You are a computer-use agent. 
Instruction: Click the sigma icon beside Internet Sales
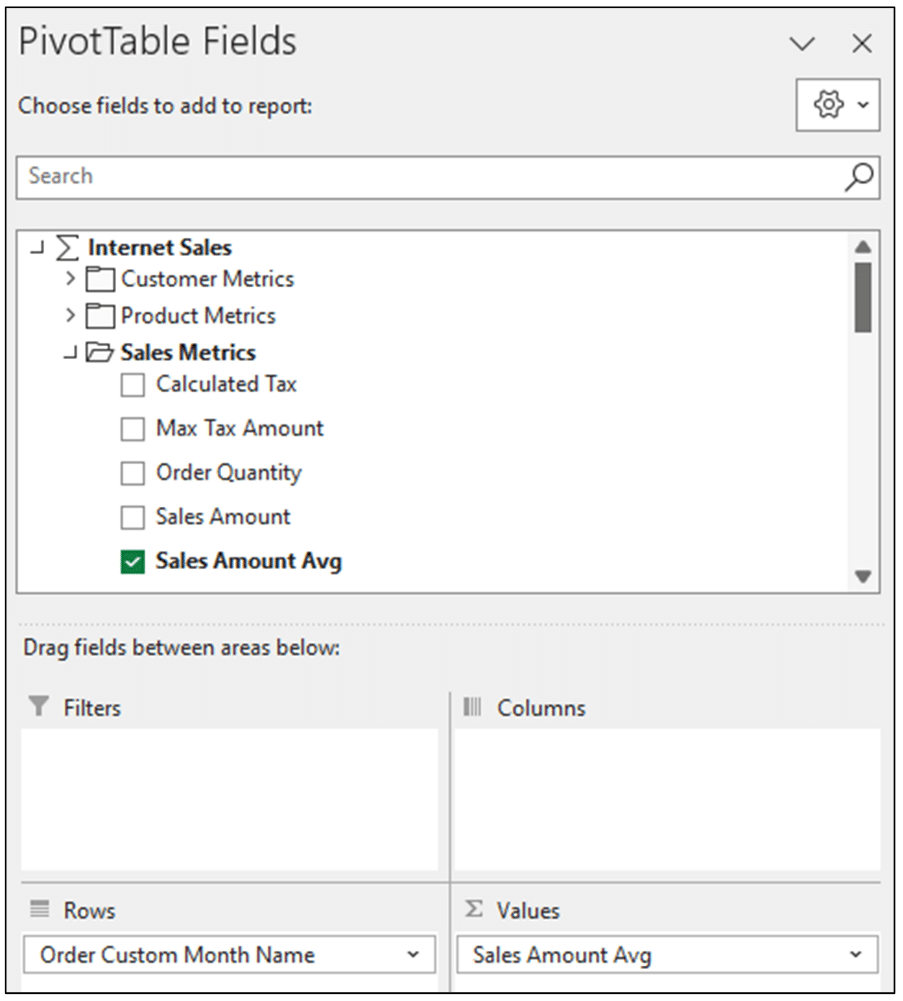point(66,247)
